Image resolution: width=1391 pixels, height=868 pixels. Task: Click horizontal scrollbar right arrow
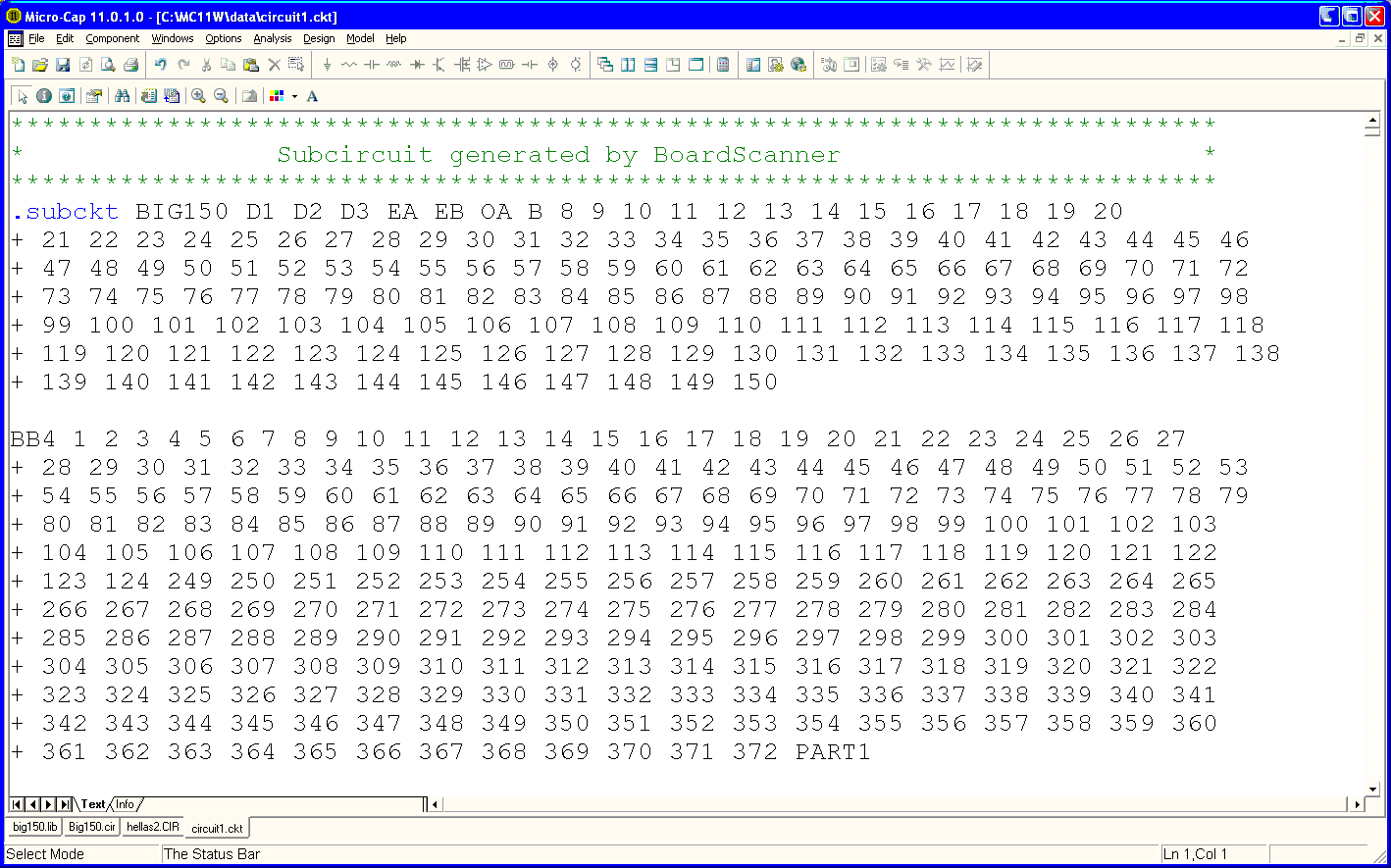[1358, 804]
